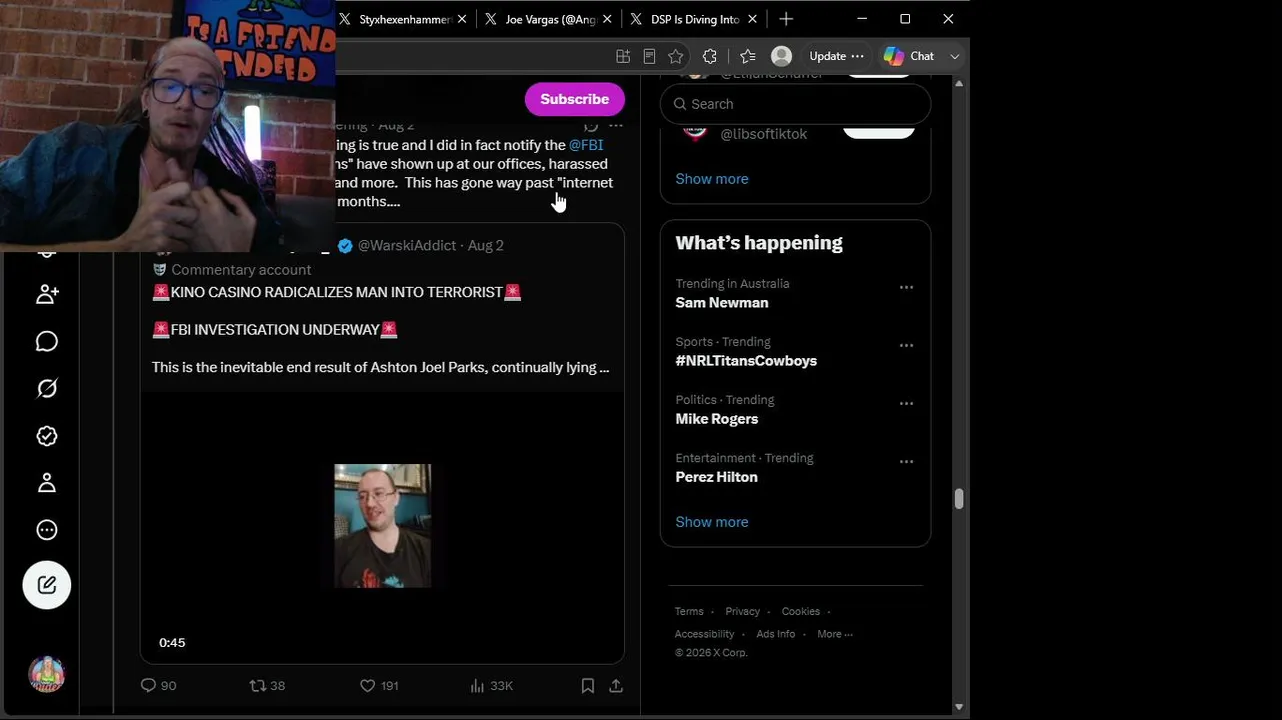This screenshot has width=1282, height=720.
Task: Open the tweet's three-dot more menu
Action: pyautogui.click(x=616, y=126)
